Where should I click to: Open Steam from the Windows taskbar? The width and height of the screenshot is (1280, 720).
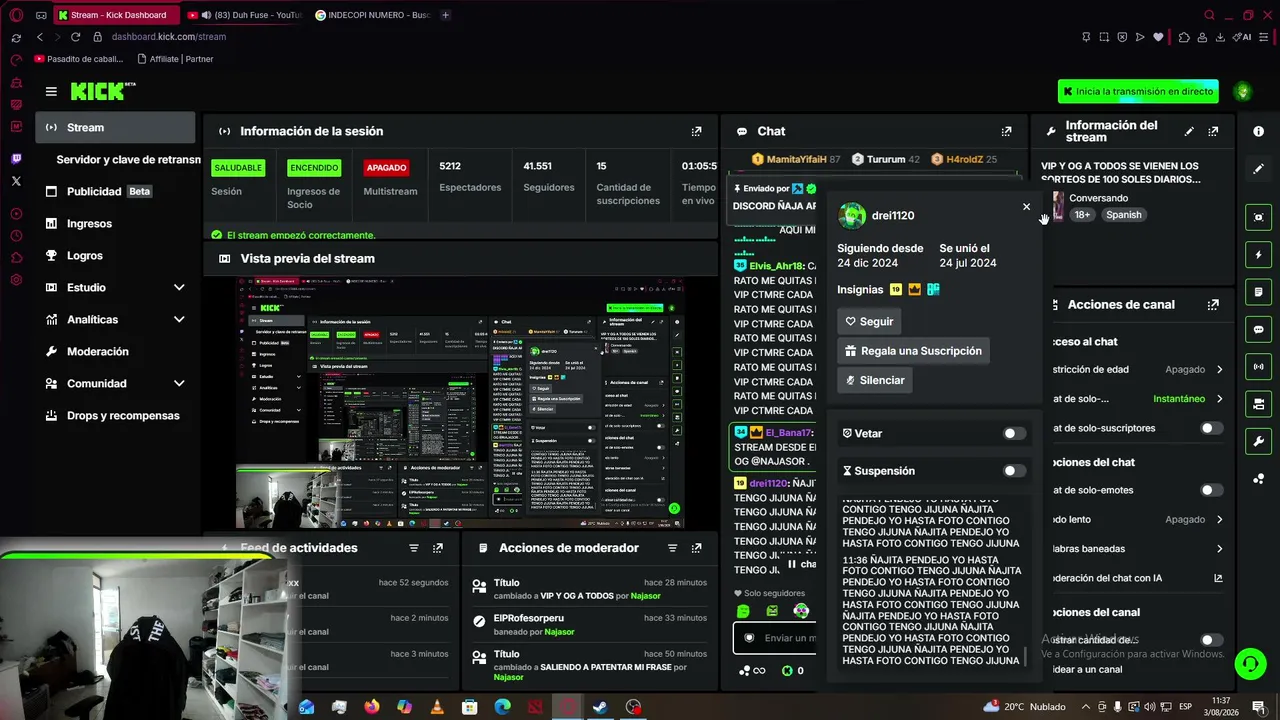pyautogui.click(x=600, y=707)
